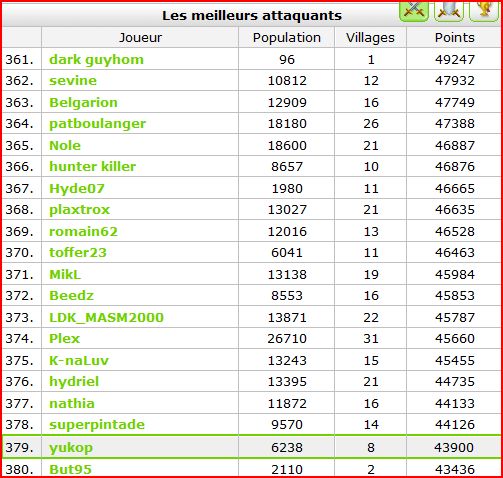Image resolution: width=503 pixels, height=478 pixels.
Task: Open hunter killer's profile
Action: point(93,167)
